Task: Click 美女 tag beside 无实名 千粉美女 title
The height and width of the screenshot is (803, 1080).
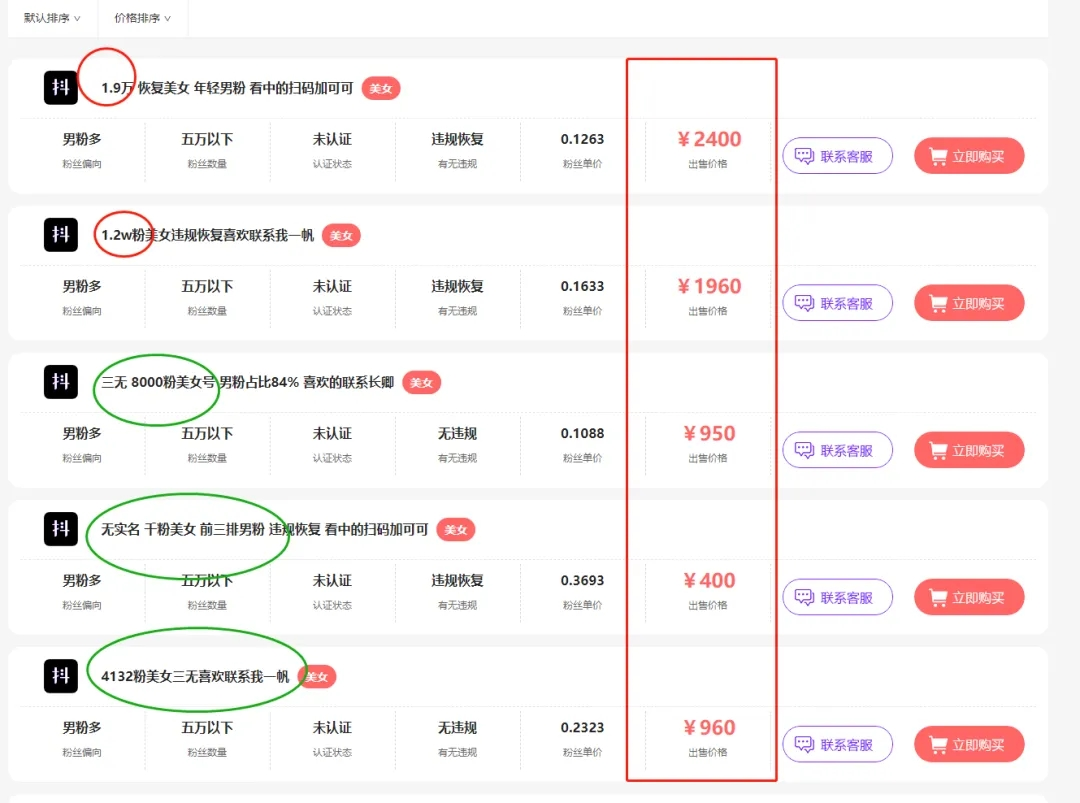Action: pos(456,530)
